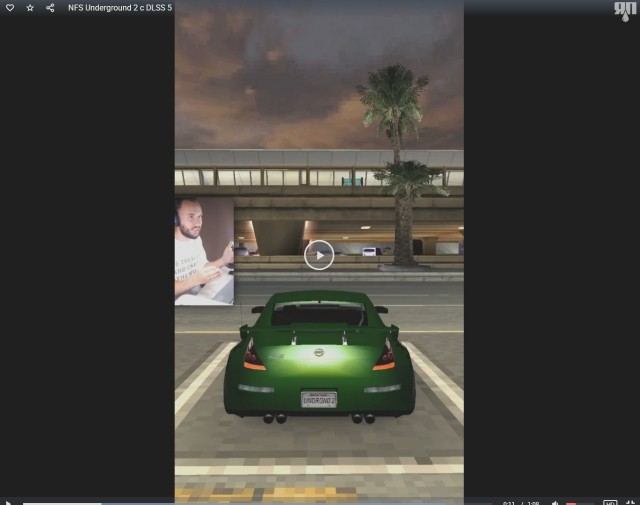Mute the video with the speaker icon

555,503
